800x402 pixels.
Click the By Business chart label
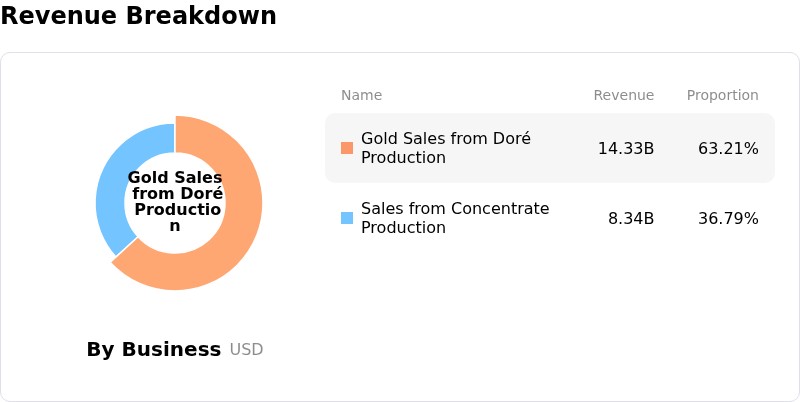click(154, 349)
